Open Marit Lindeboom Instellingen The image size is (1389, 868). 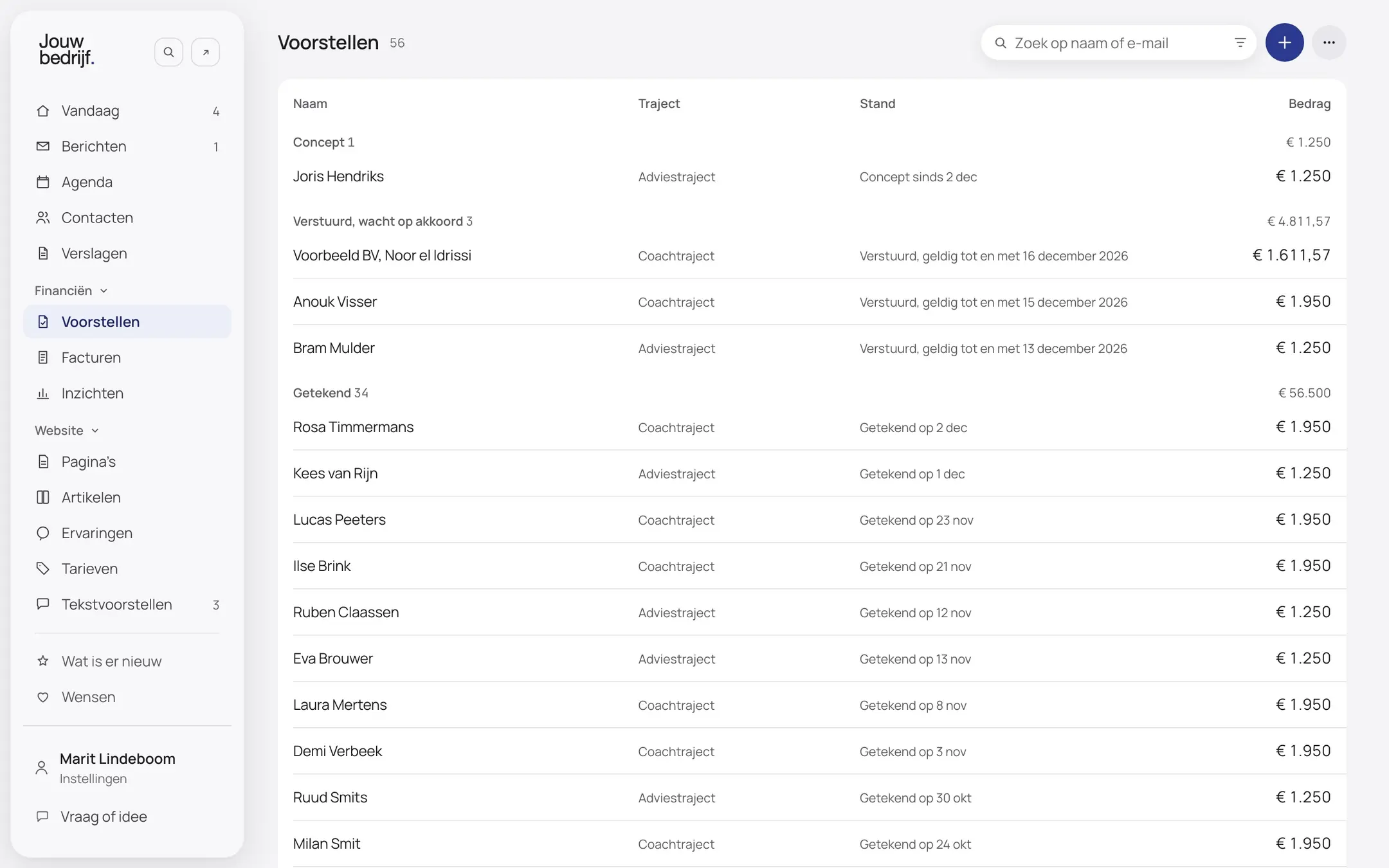pyautogui.click(x=127, y=768)
